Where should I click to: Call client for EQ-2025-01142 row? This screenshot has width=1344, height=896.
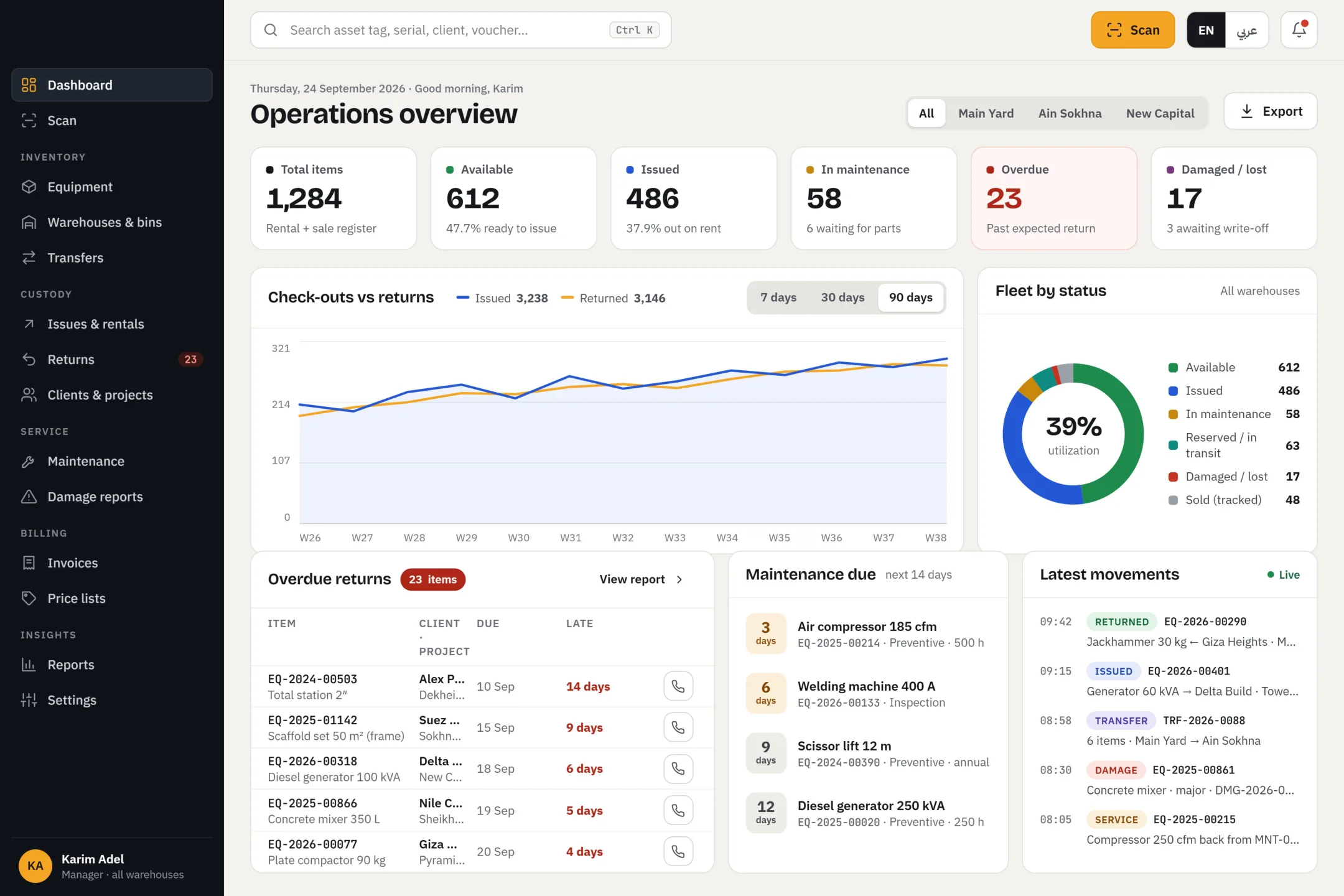678,727
